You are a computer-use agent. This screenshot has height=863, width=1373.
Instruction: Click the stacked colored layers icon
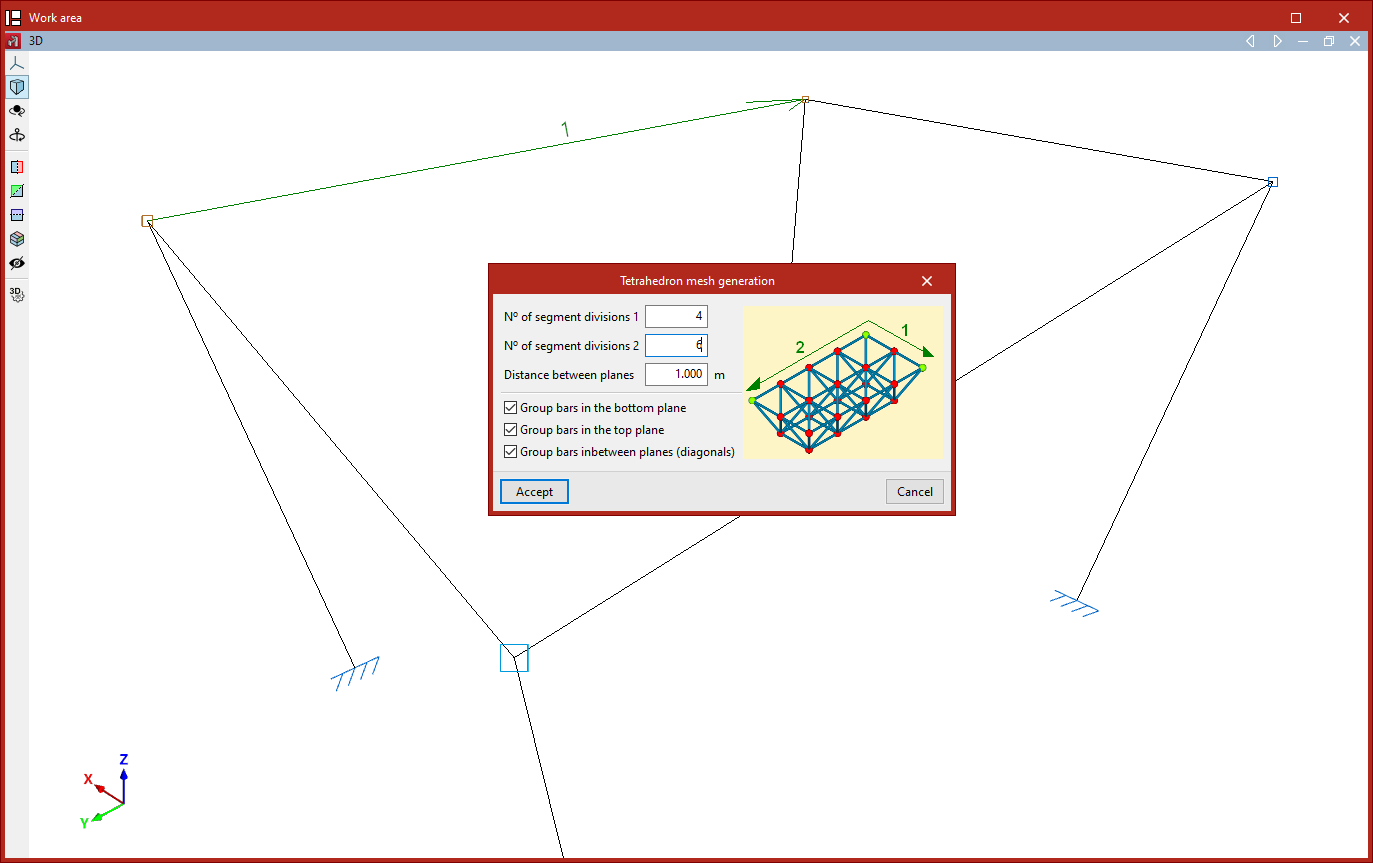16,239
